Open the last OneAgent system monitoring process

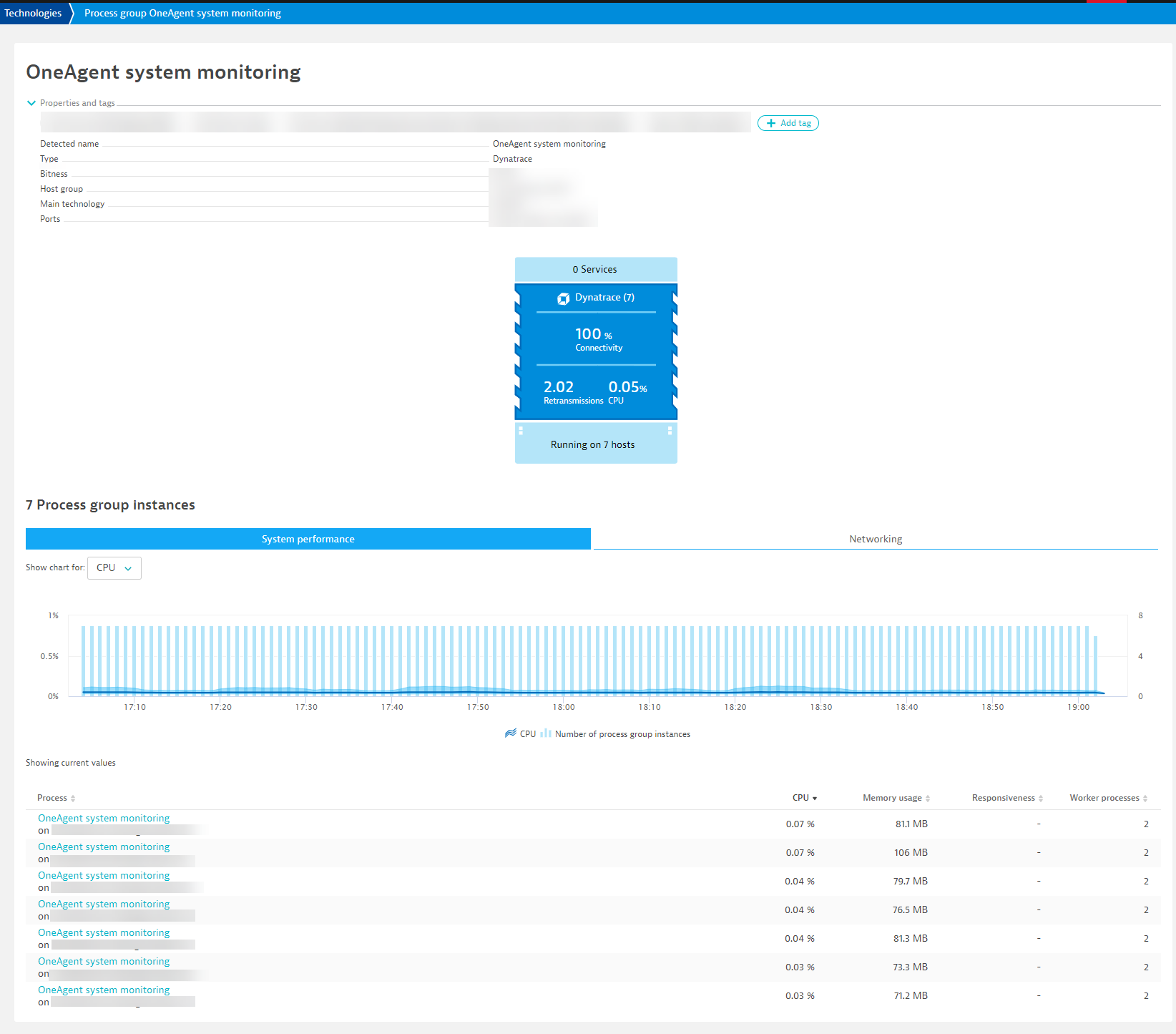pos(104,990)
